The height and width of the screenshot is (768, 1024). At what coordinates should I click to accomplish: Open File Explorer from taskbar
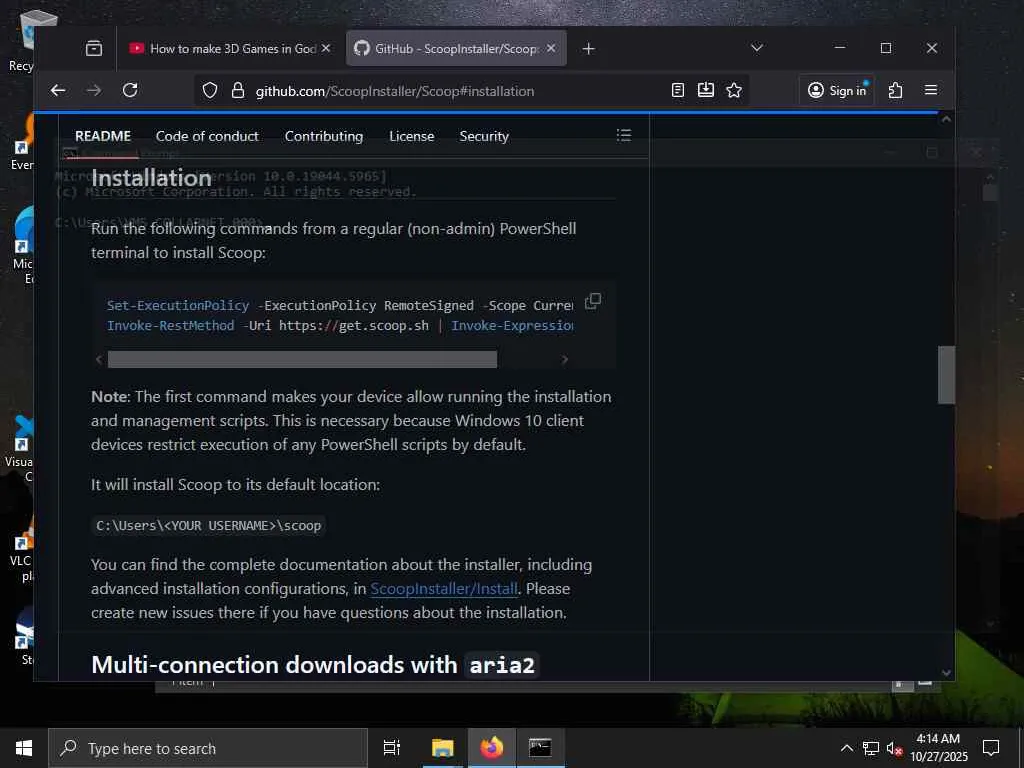tap(442, 748)
